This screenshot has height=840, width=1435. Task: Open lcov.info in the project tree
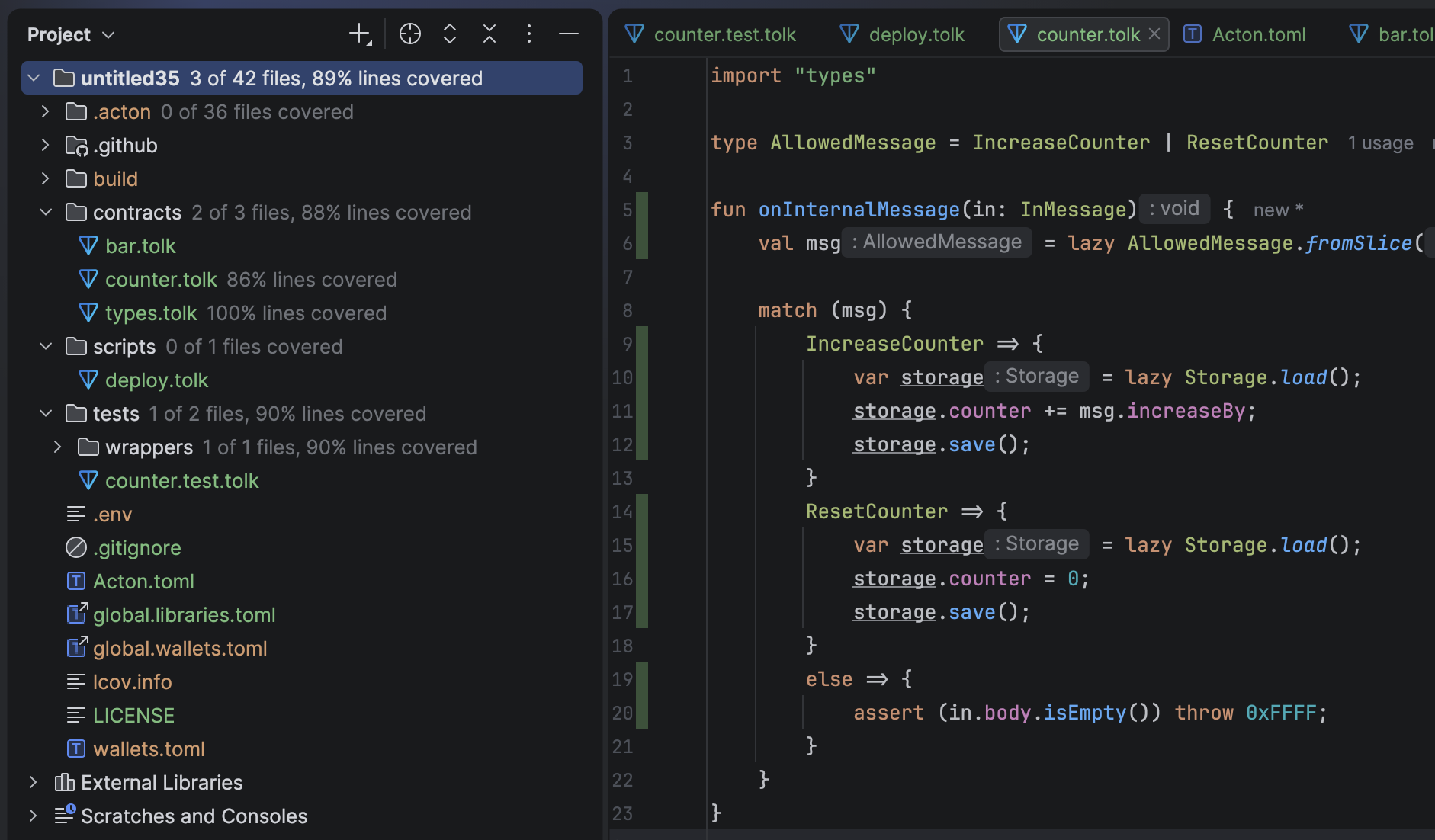tap(132, 682)
